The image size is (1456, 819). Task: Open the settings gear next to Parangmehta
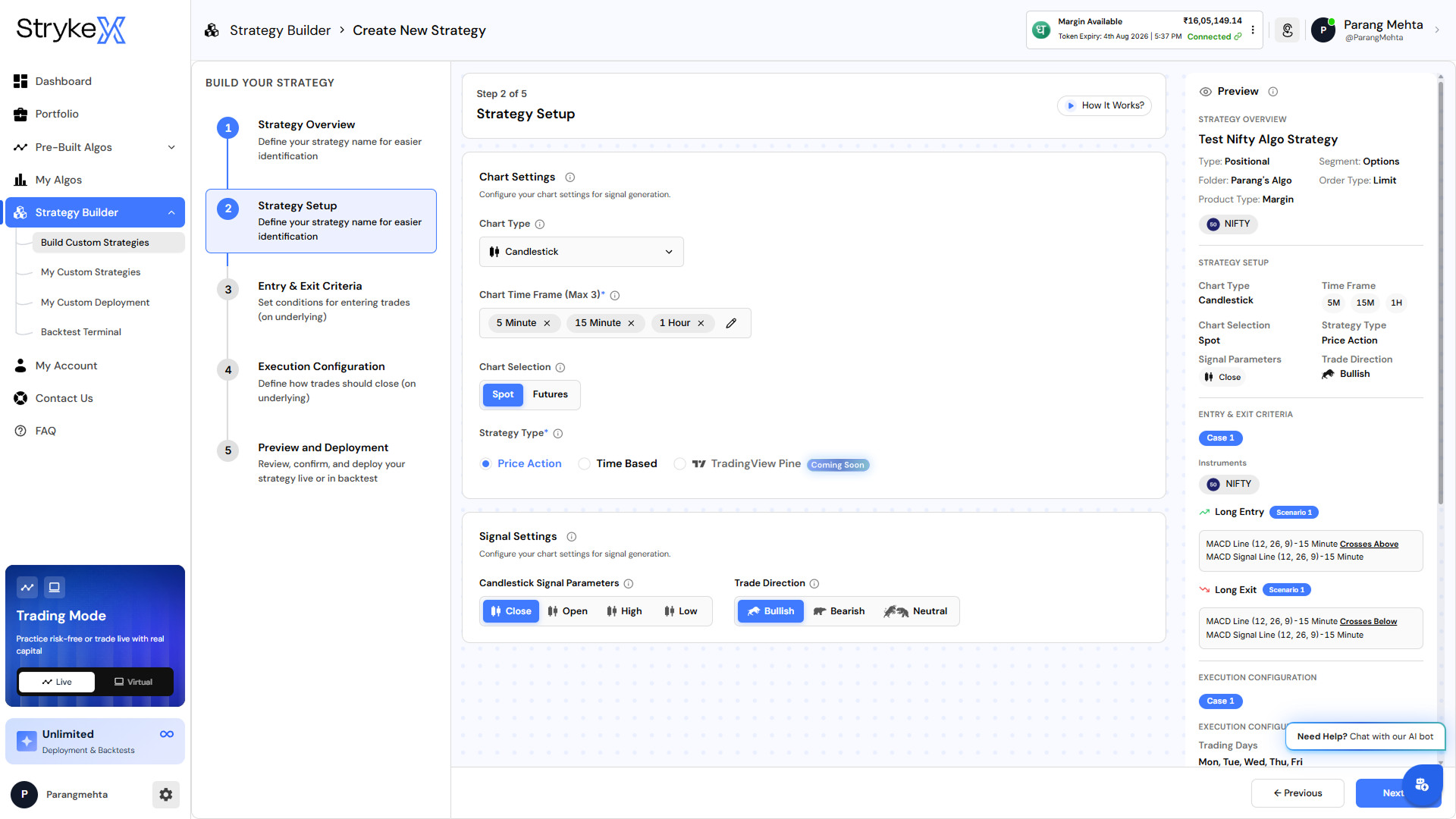tap(165, 794)
